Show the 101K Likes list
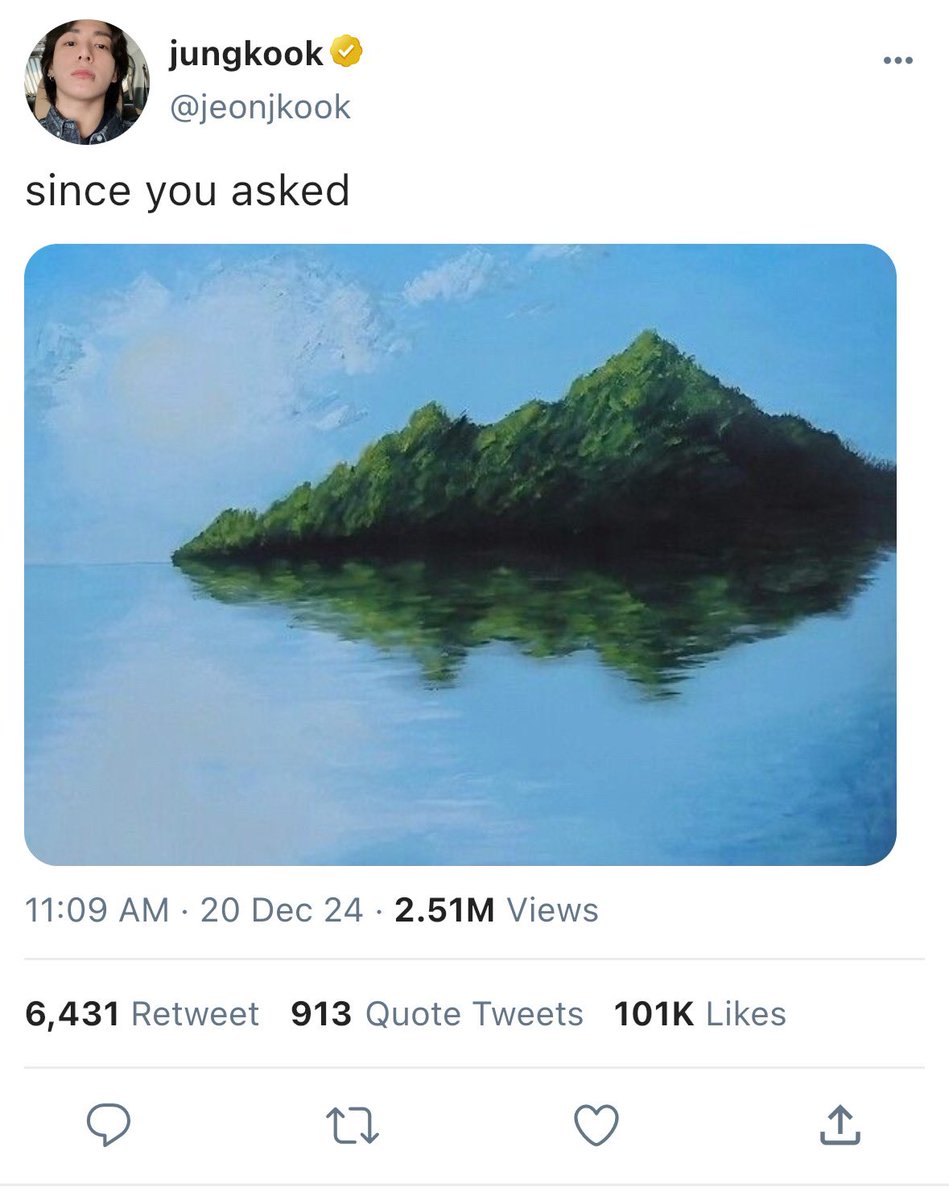Screen dimensions: 949x1200 (700, 1014)
